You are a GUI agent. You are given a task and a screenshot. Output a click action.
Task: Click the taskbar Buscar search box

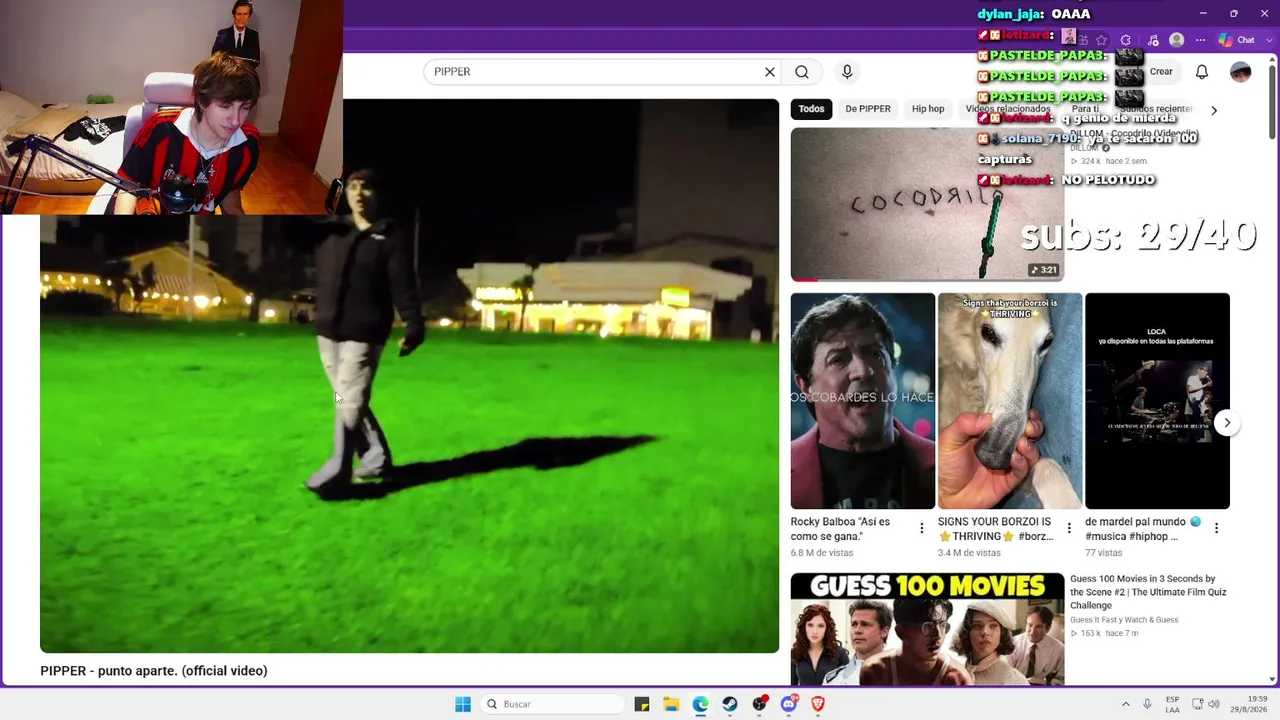click(553, 704)
